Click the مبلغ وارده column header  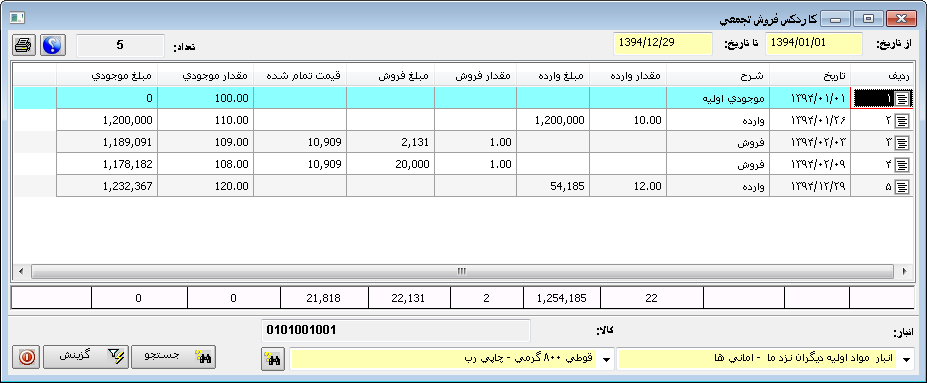pos(553,77)
